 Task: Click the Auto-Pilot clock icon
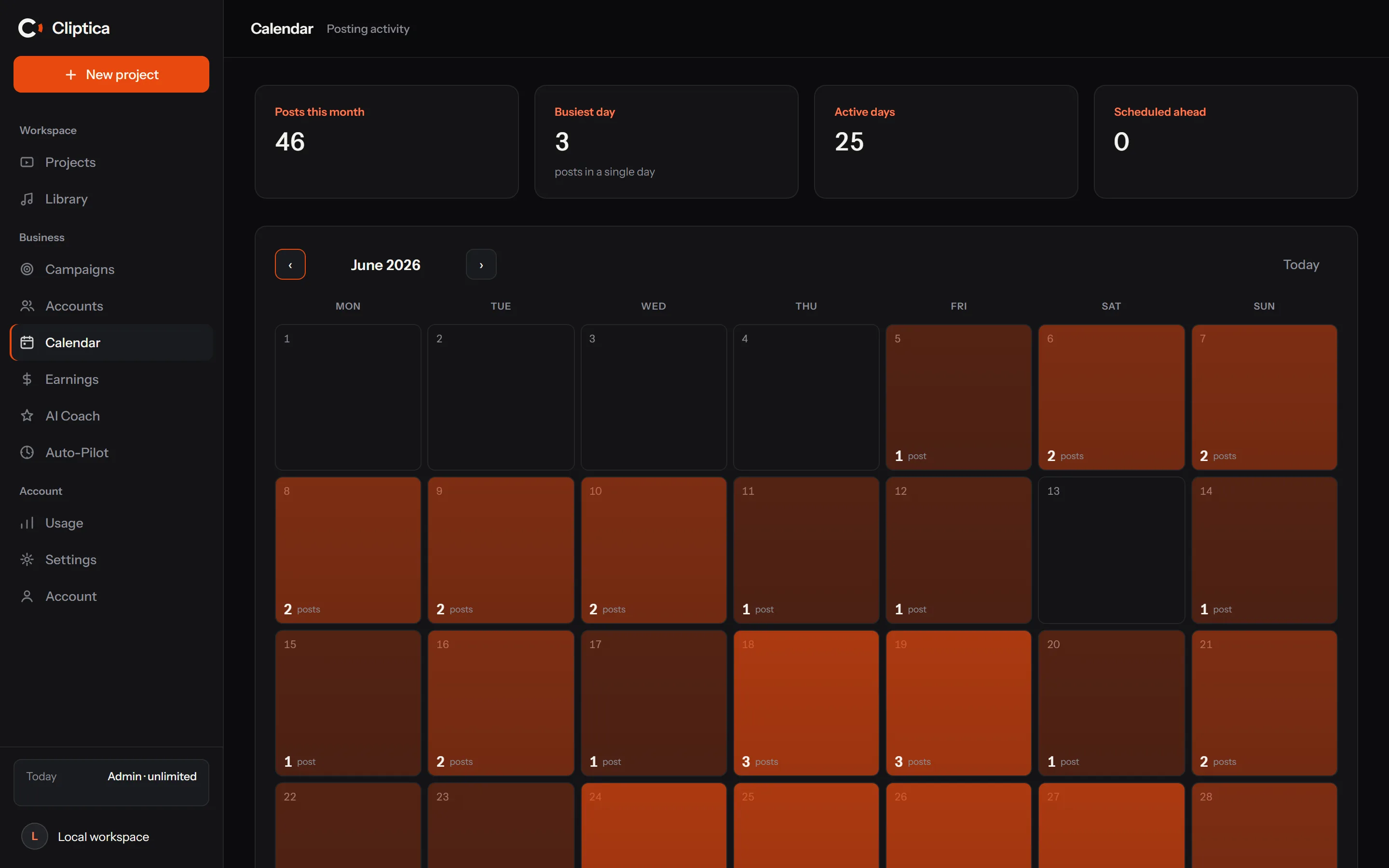pyautogui.click(x=27, y=452)
